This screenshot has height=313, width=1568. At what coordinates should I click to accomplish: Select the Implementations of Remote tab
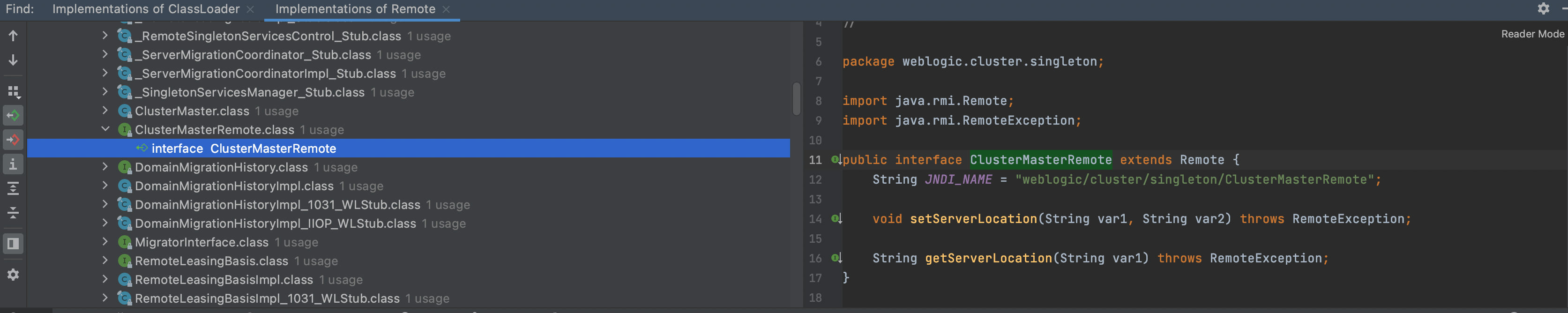click(x=355, y=9)
